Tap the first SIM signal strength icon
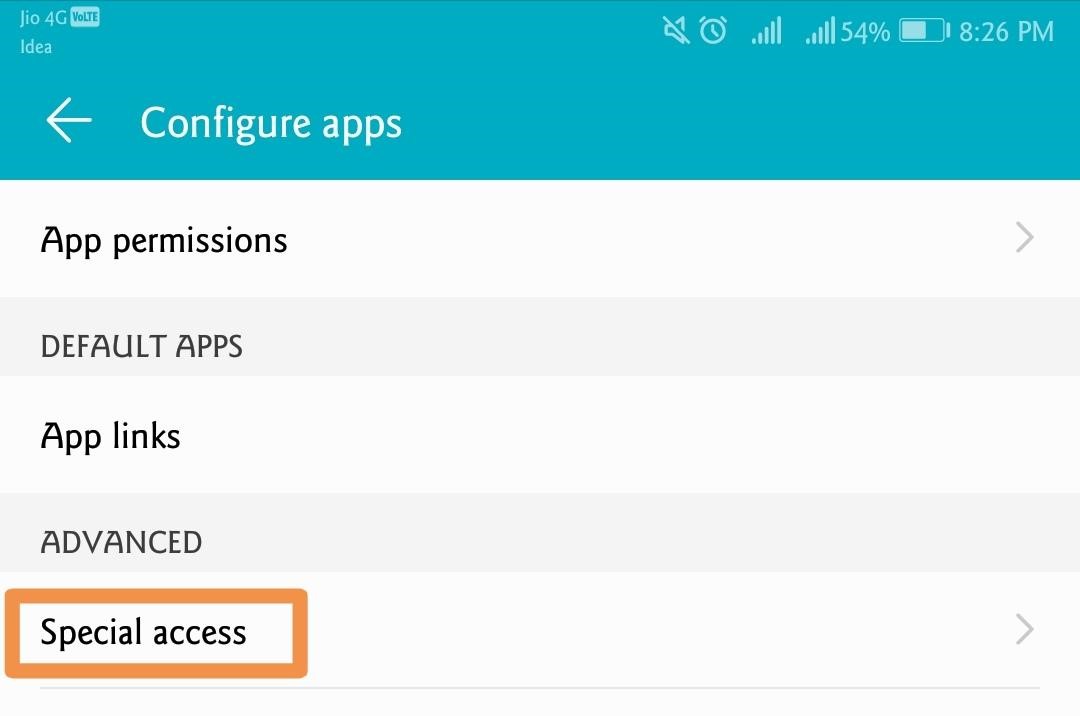This screenshot has height=716, width=1080. (766, 31)
